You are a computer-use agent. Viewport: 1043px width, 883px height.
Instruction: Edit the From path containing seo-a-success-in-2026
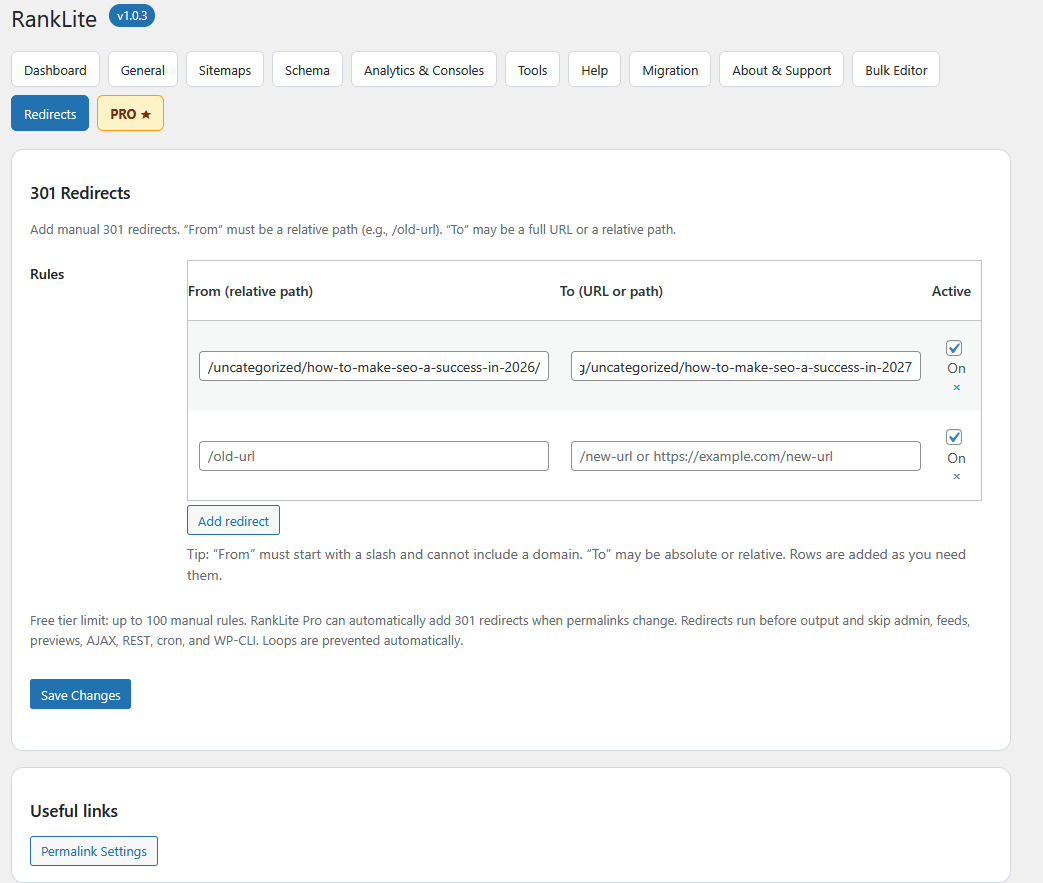point(374,366)
